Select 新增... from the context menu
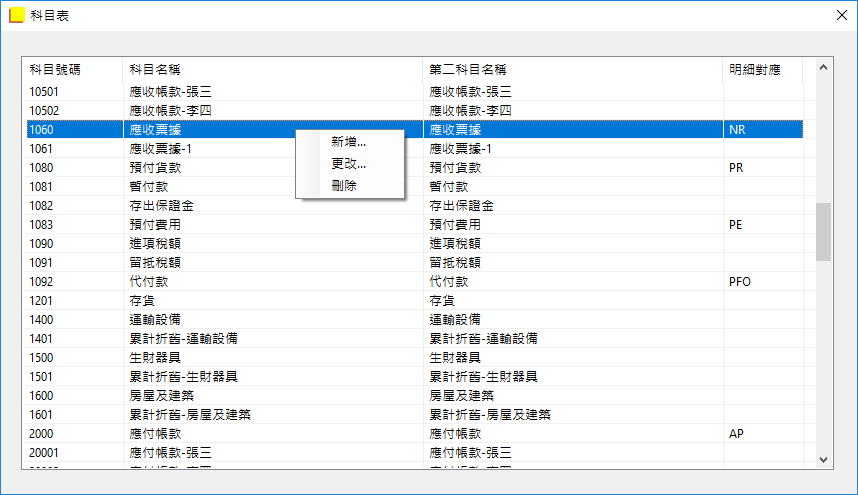Viewport: 858px width, 495px height. coord(349,142)
